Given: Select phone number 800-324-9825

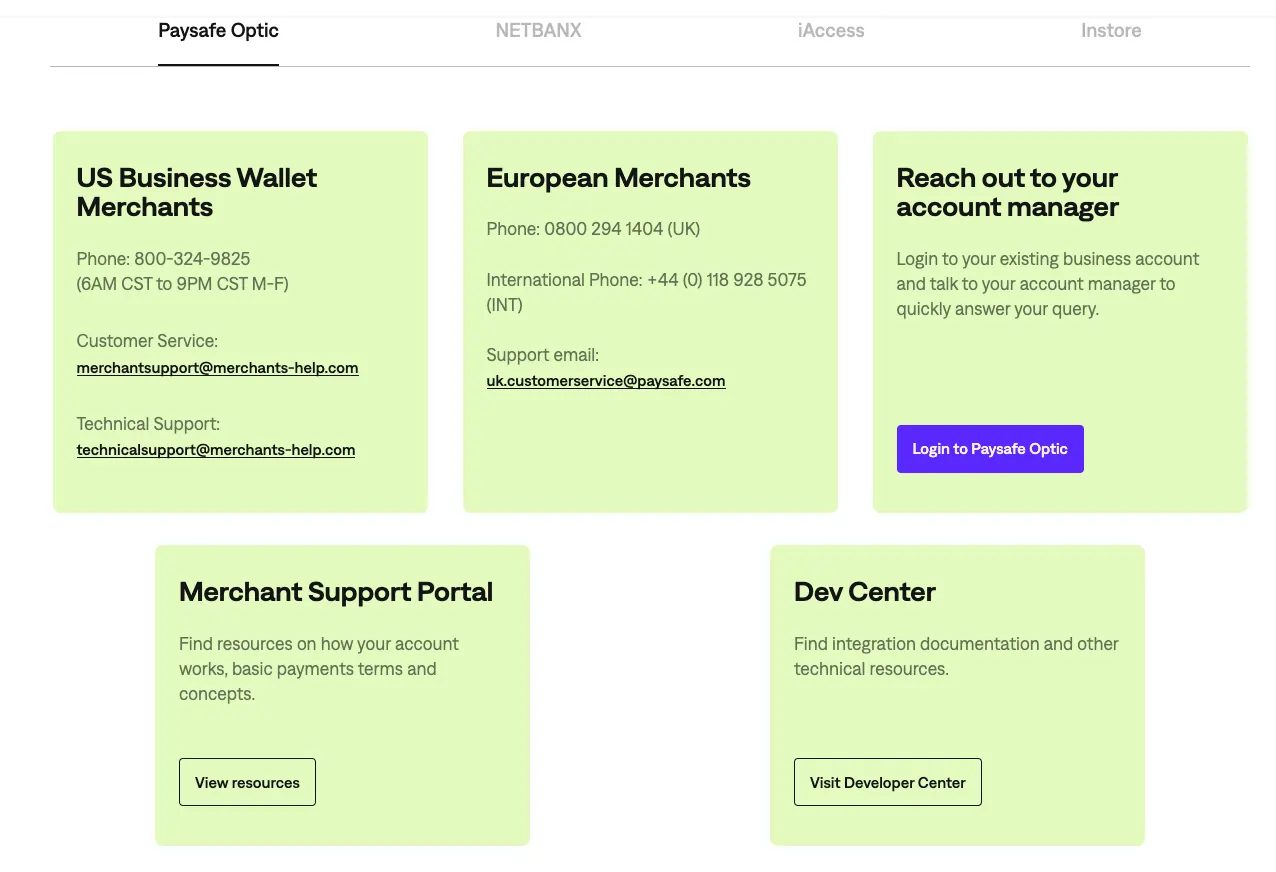Looking at the screenshot, I should [x=192, y=259].
